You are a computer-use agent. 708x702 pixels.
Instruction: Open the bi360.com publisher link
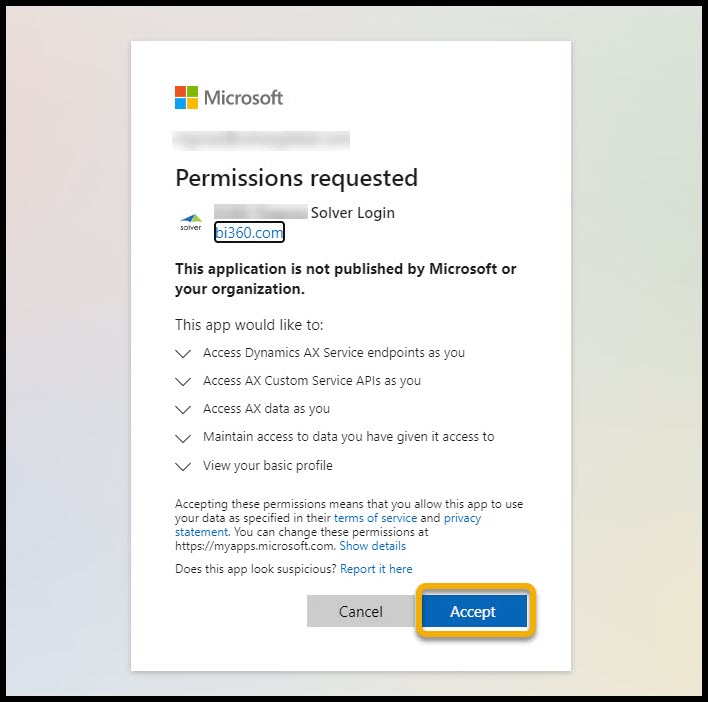click(x=249, y=232)
